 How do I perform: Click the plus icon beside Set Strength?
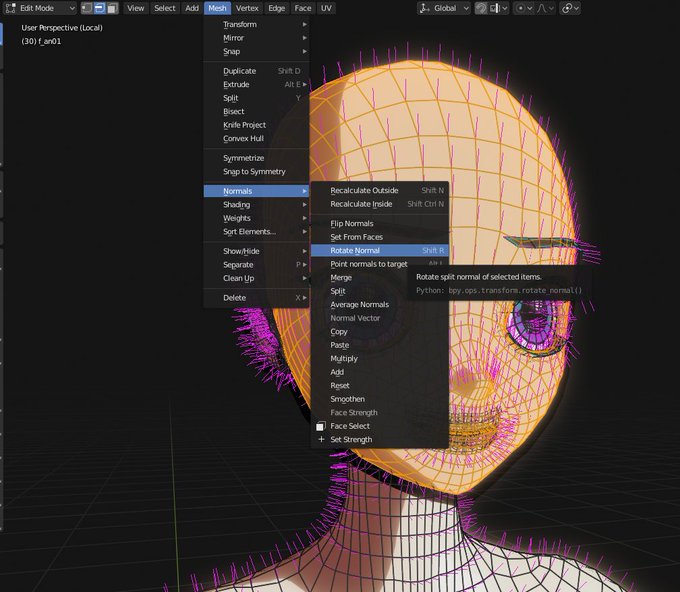[x=321, y=439]
